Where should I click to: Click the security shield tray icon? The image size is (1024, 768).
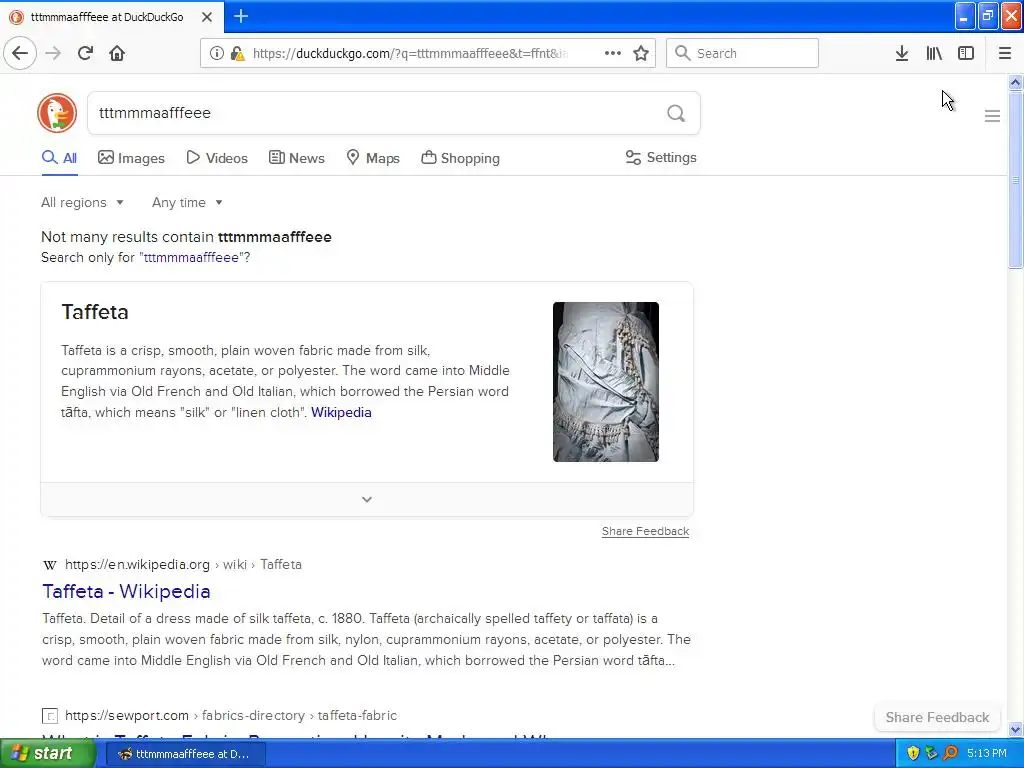pos(913,753)
